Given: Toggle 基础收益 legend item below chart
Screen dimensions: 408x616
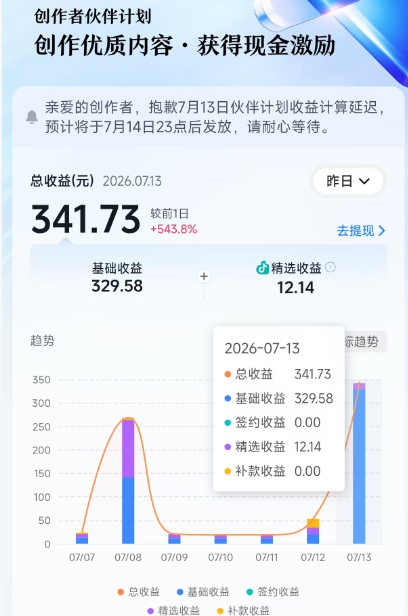Looking at the screenshot, I should coord(203,592).
